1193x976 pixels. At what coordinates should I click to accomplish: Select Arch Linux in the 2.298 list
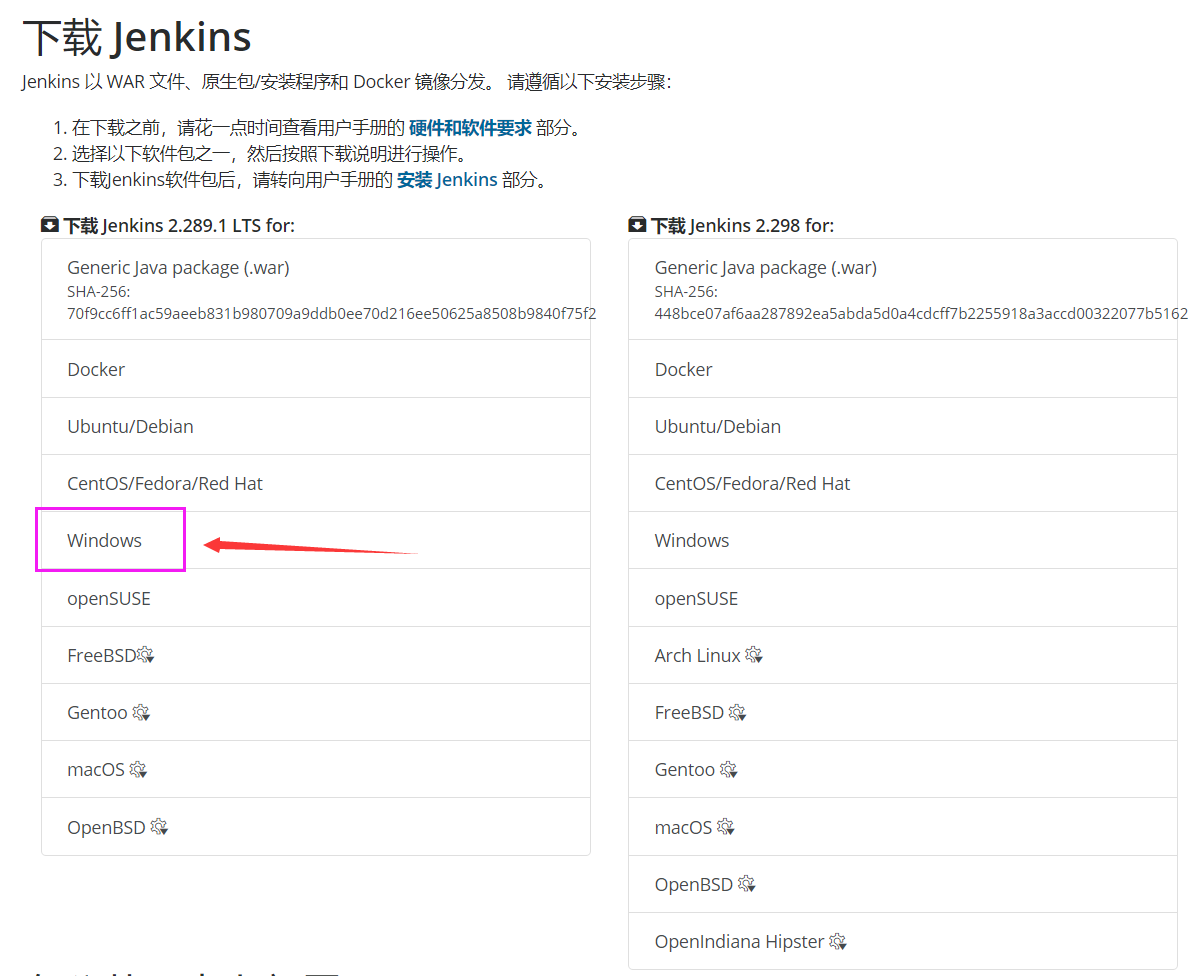click(903, 655)
